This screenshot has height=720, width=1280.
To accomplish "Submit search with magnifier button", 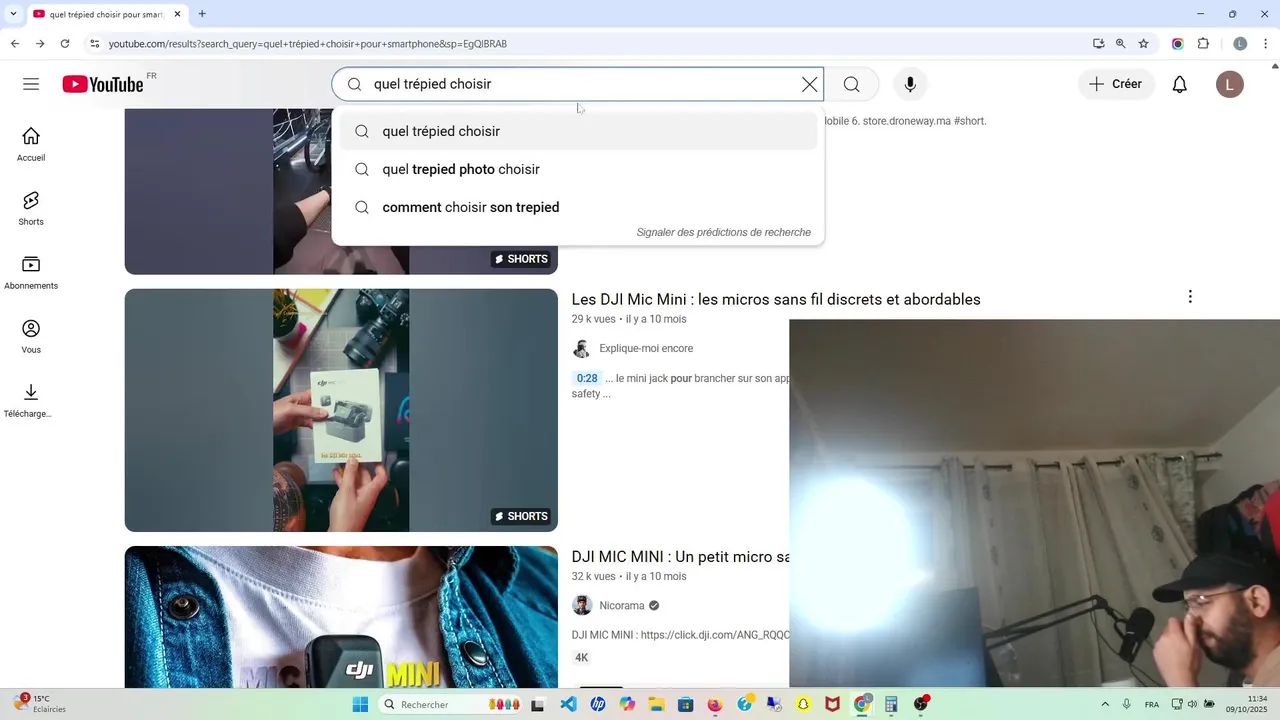I will point(852,84).
